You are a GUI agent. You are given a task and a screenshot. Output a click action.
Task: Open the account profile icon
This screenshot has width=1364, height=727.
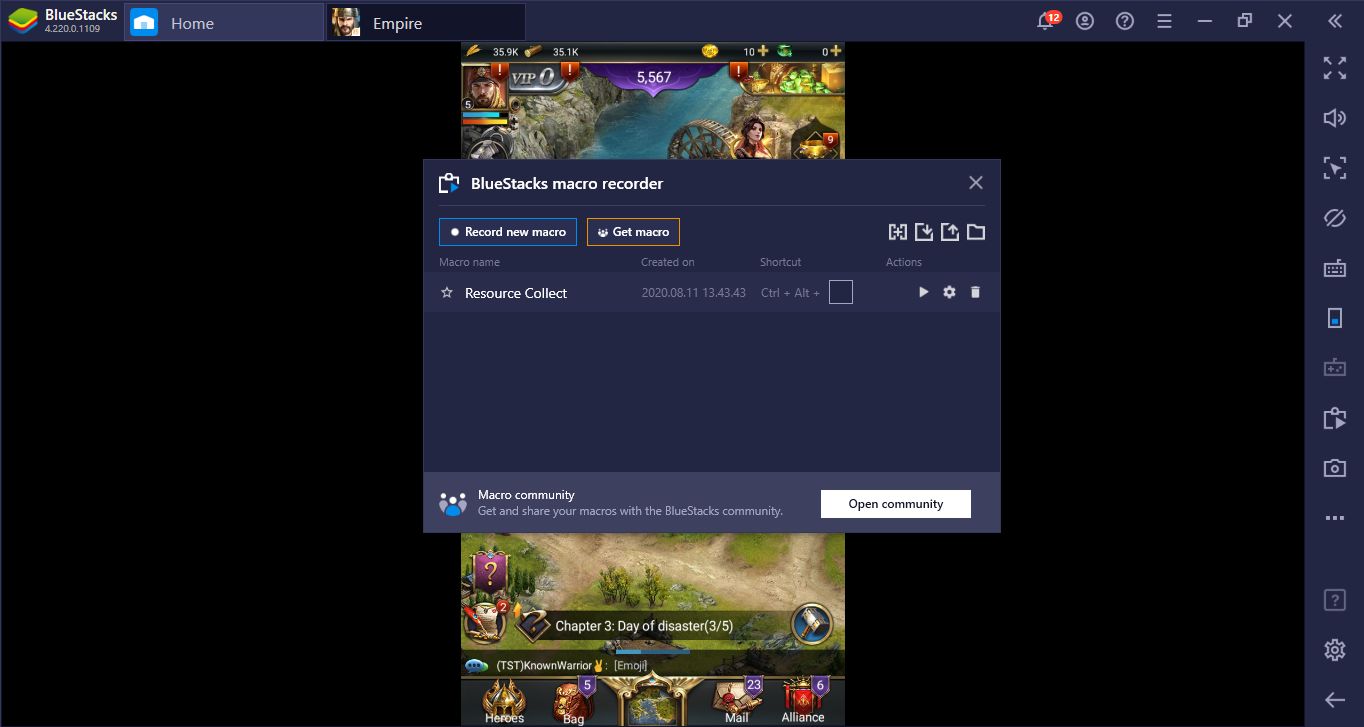1086,21
